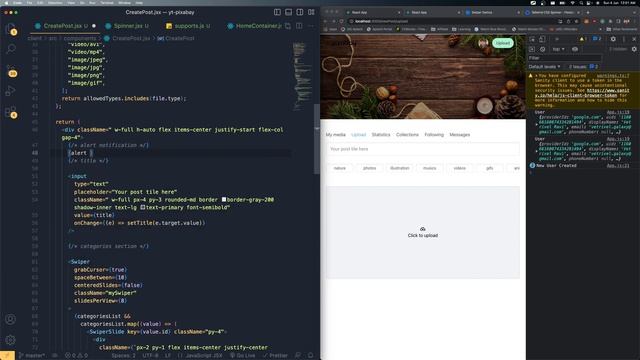Toggle the console sidebar icon in DevTools

(532, 49)
